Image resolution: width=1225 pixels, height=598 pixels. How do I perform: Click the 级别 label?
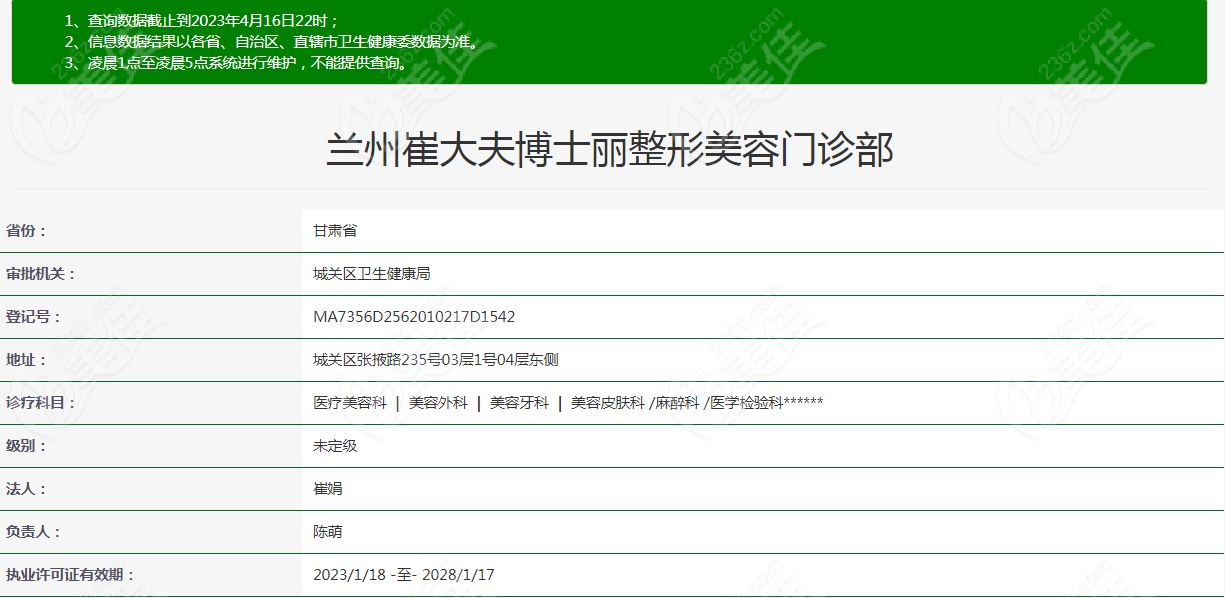(26, 446)
